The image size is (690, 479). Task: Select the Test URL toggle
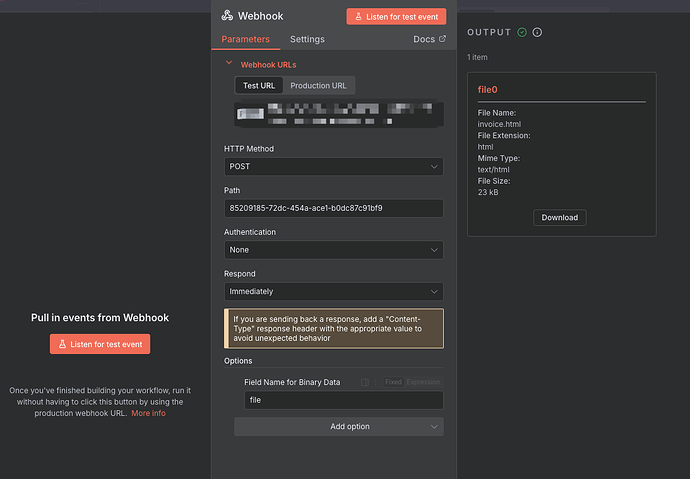(259, 86)
